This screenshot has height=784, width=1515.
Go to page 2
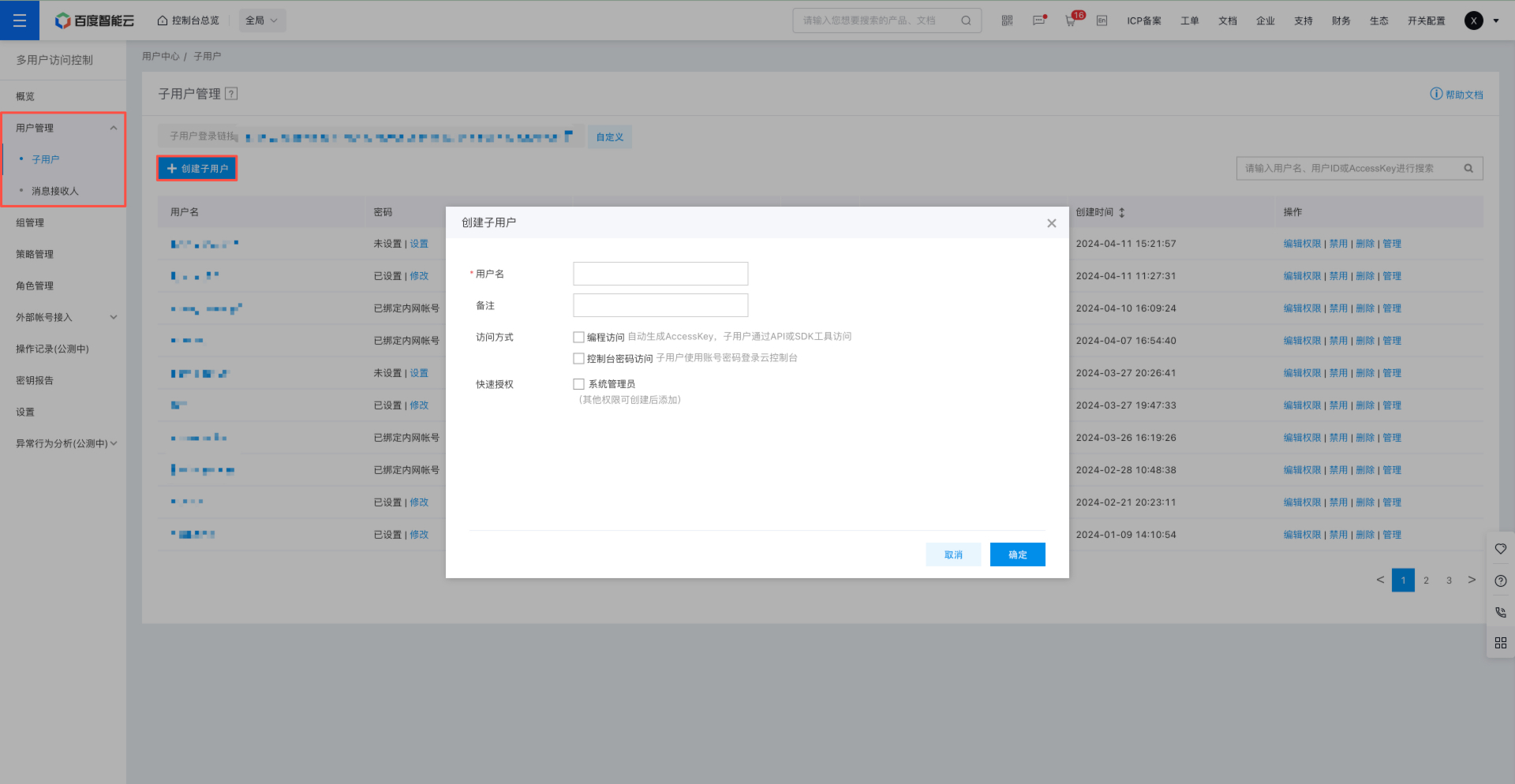pyautogui.click(x=1426, y=581)
